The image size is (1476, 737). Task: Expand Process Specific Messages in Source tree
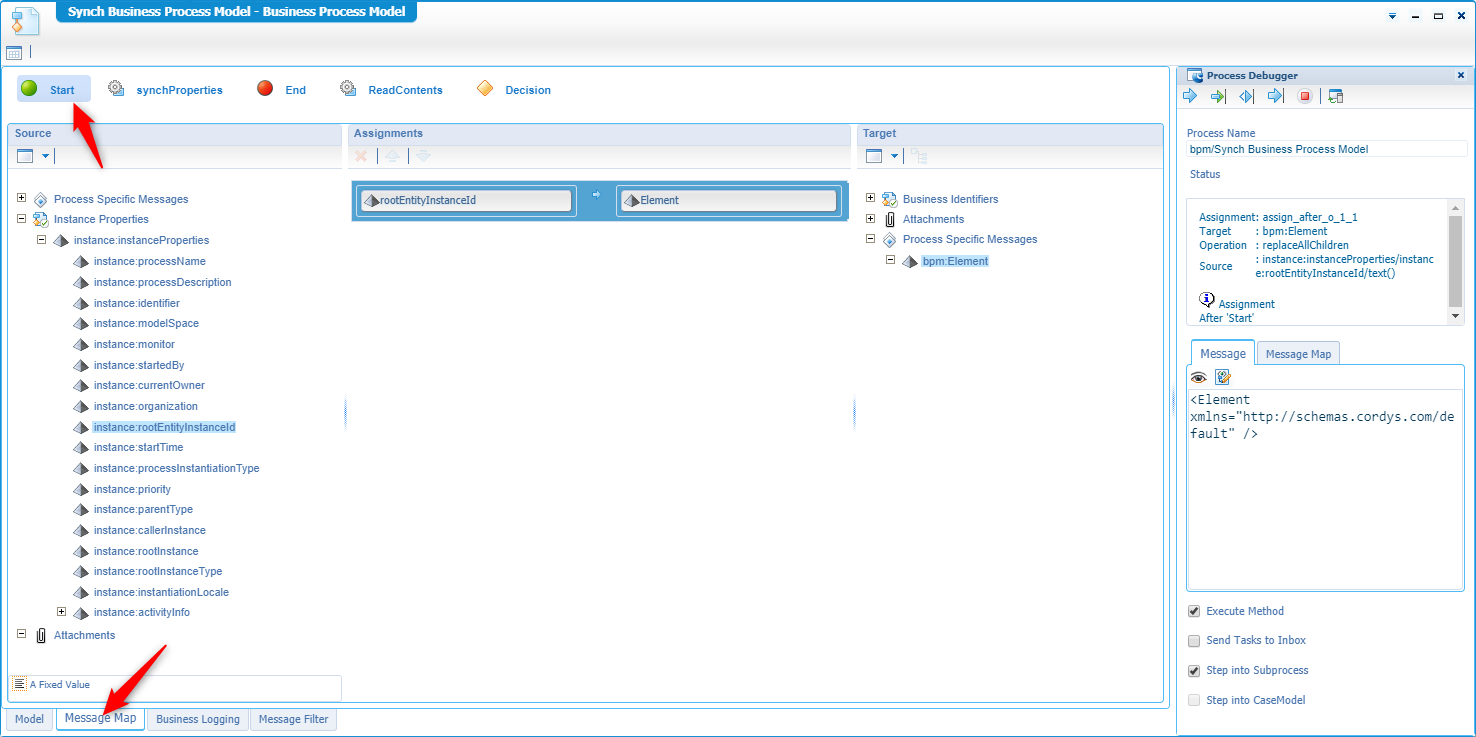[22, 198]
